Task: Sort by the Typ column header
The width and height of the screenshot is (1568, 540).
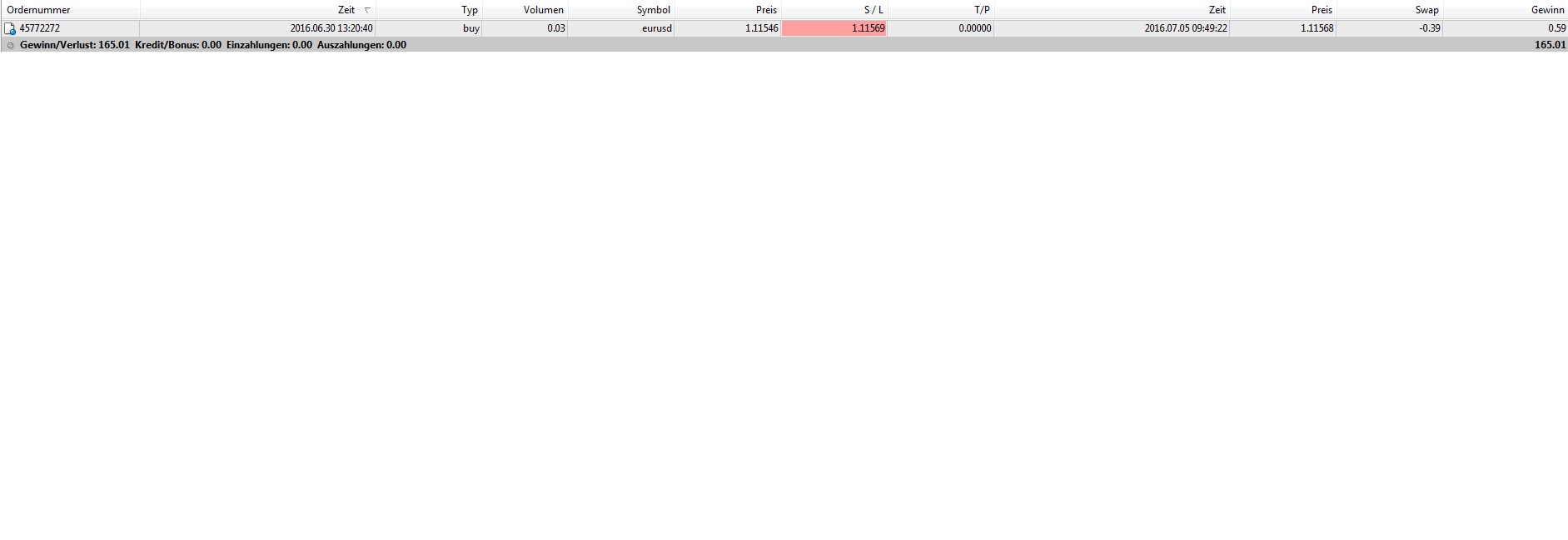Action: pyautogui.click(x=429, y=10)
